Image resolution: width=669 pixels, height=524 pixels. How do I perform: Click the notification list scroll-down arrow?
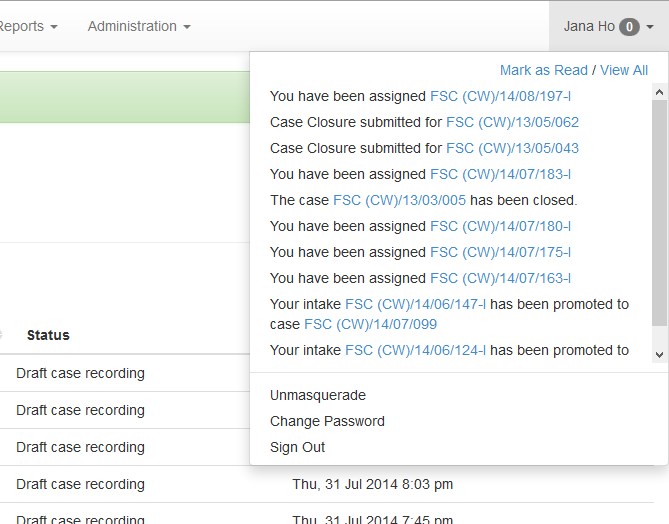coord(659,355)
